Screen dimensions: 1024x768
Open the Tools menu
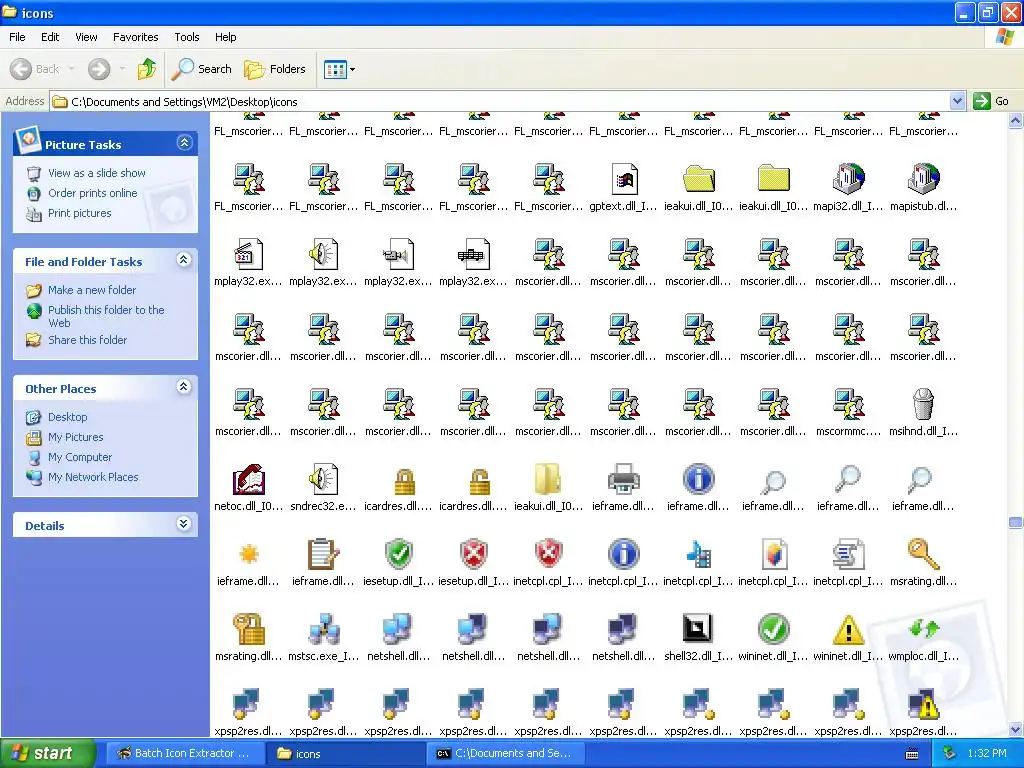(187, 37)
